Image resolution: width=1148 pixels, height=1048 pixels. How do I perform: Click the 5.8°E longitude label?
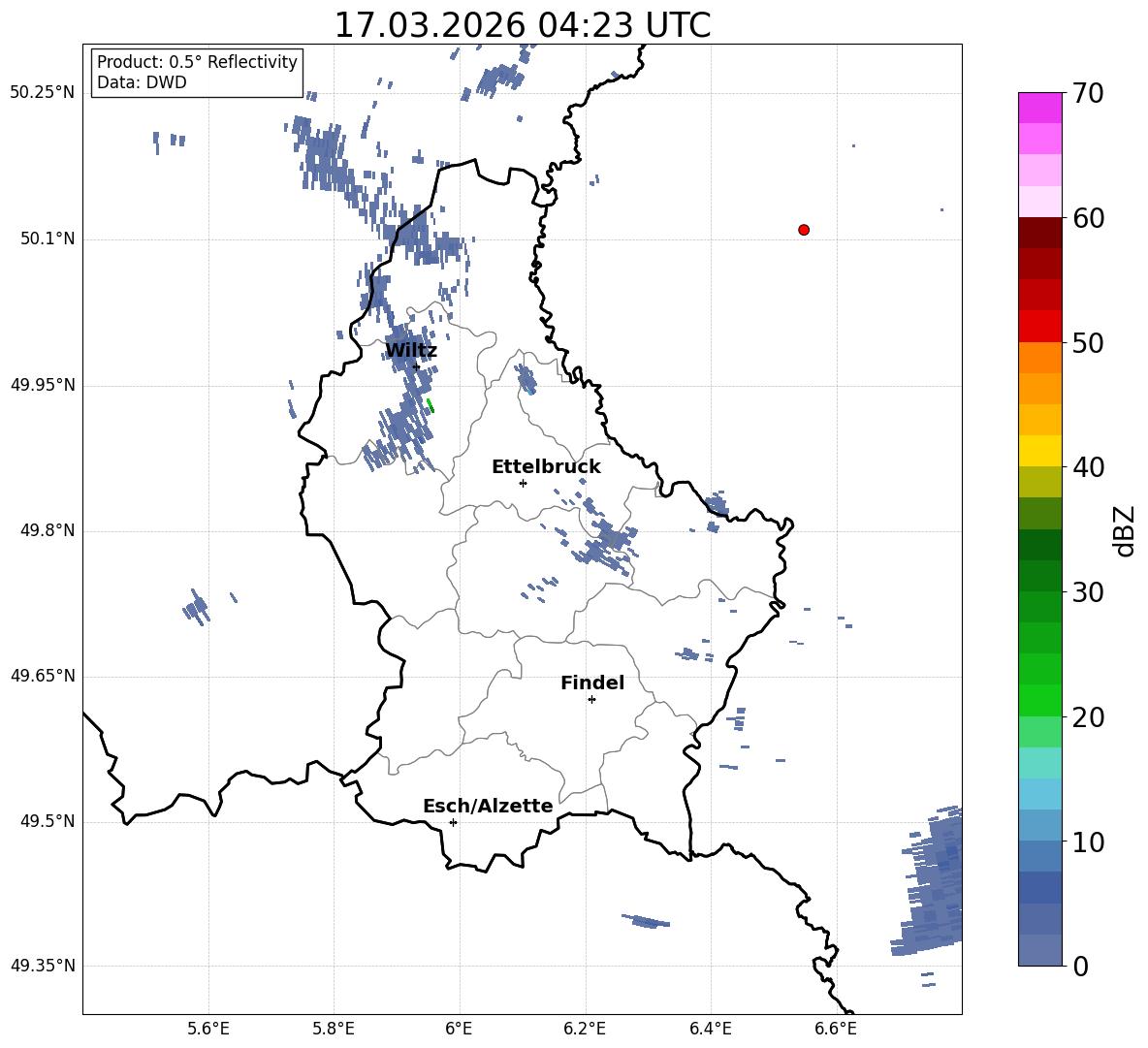pos(334,1029)
